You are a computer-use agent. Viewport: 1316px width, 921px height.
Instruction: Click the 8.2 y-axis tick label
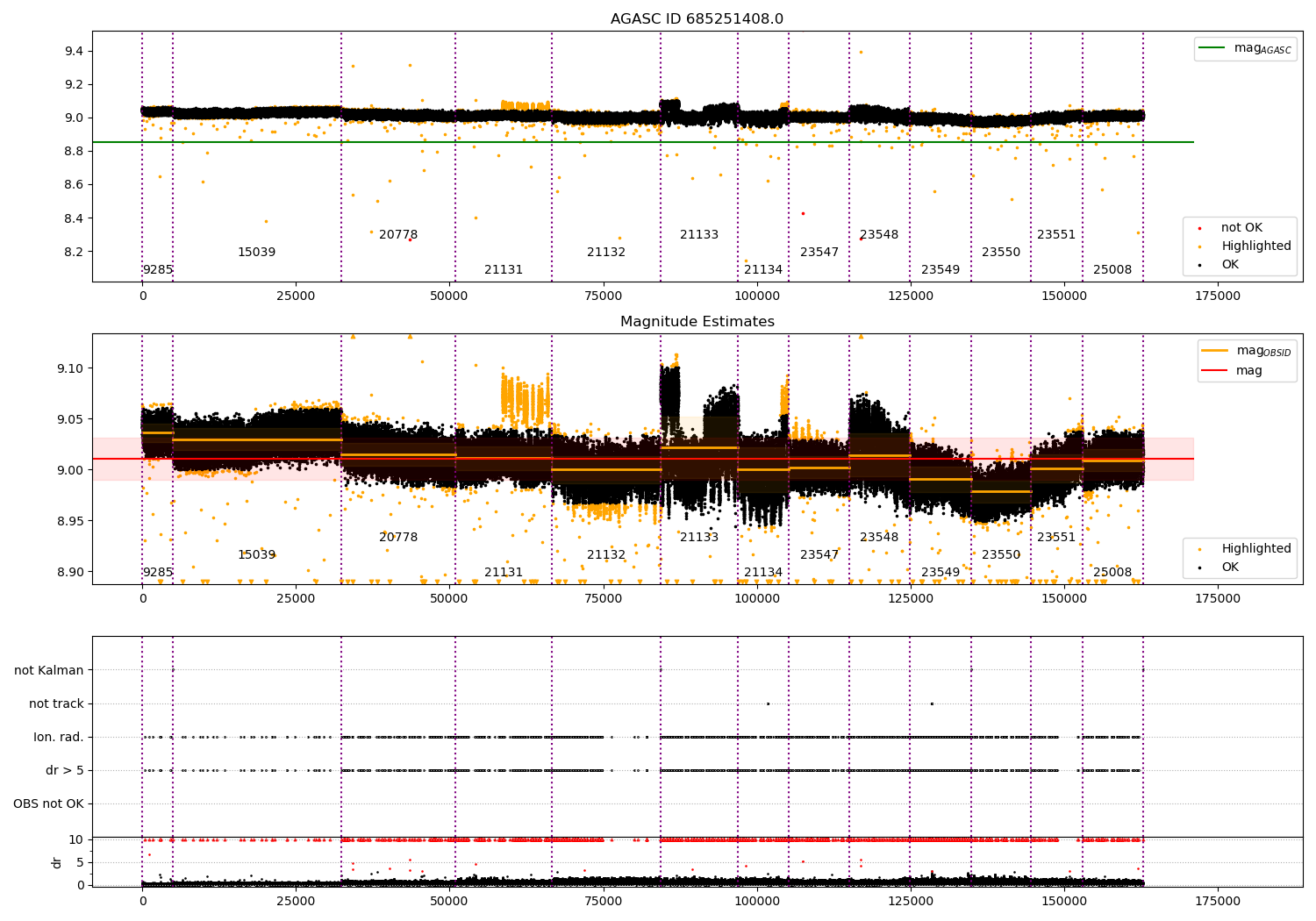tap(74, 252)
